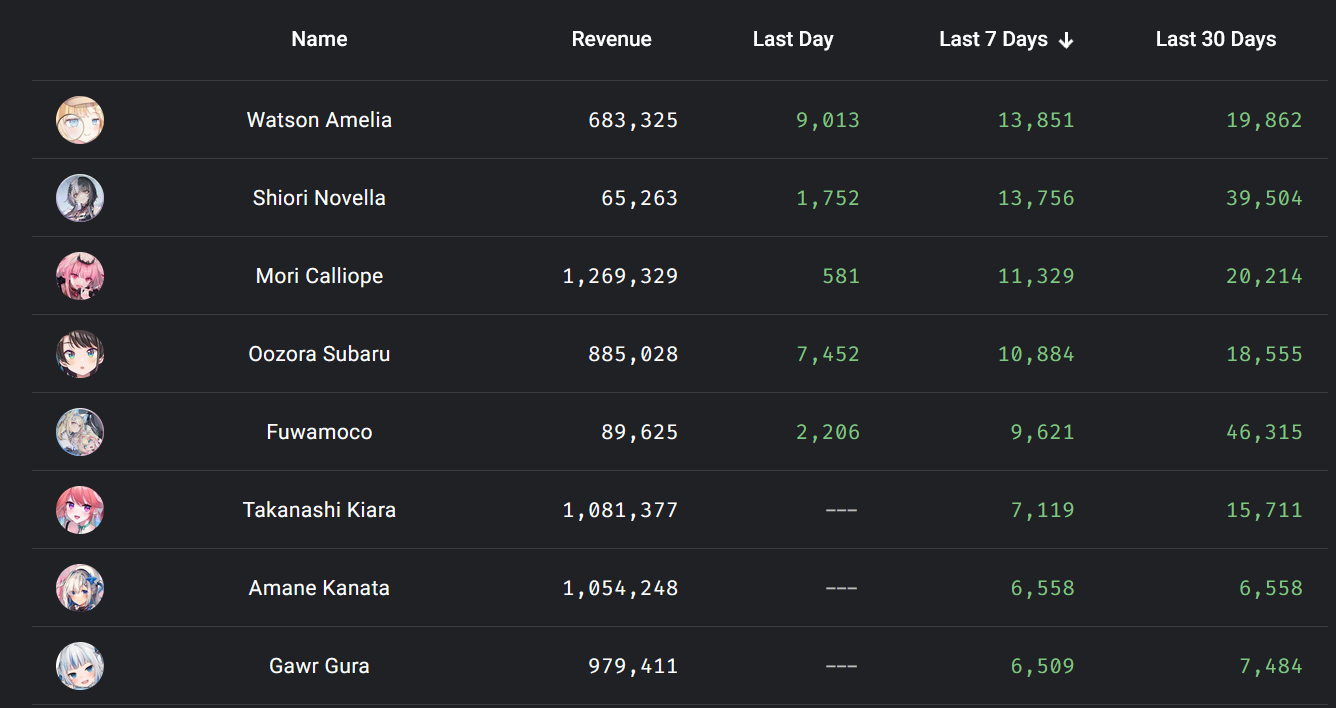
Task: Sort by Last 30 Days column header
Action: pos(1215,39)
